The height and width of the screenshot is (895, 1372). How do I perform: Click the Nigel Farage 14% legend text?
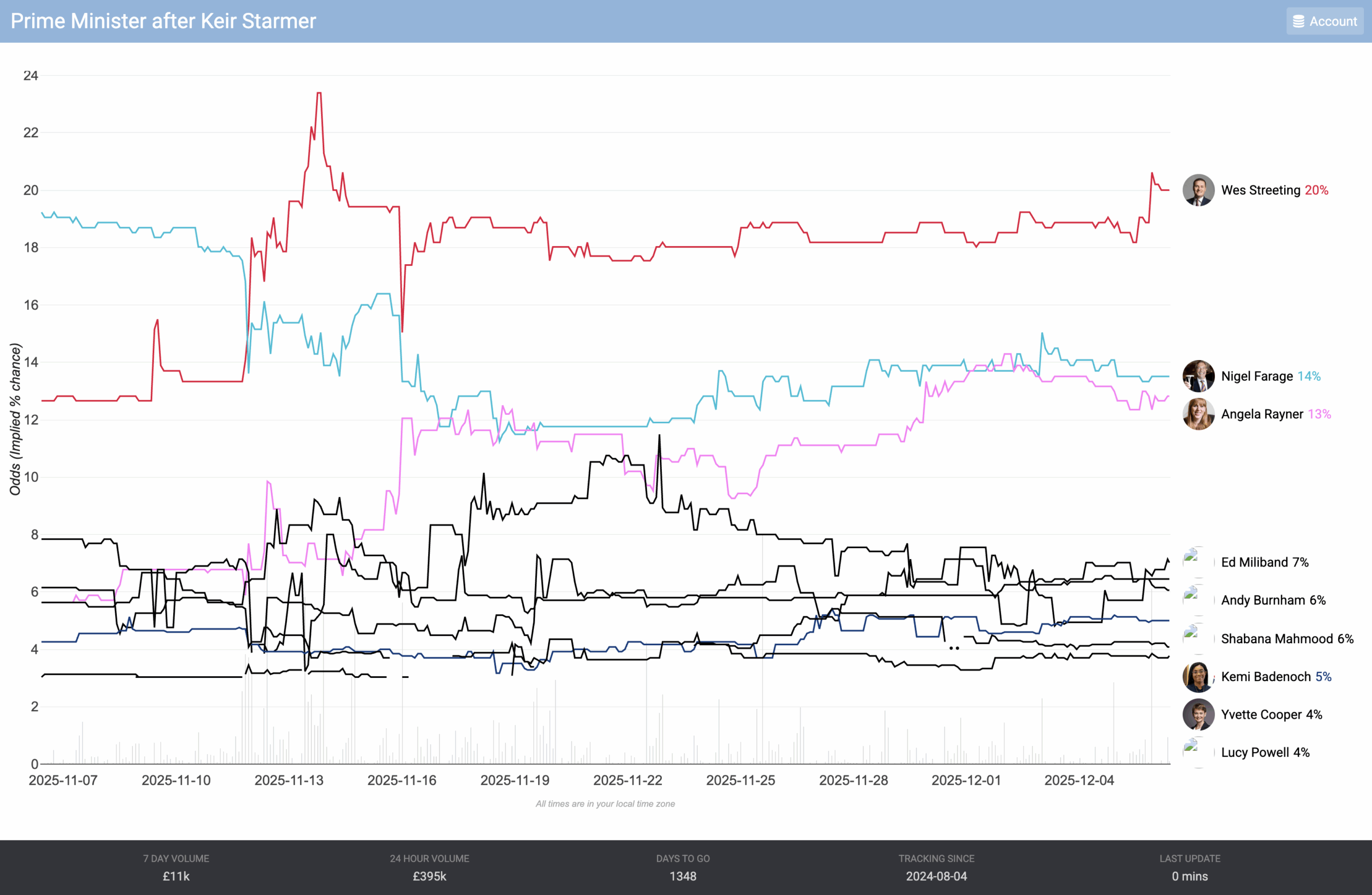pos(1271,376)
